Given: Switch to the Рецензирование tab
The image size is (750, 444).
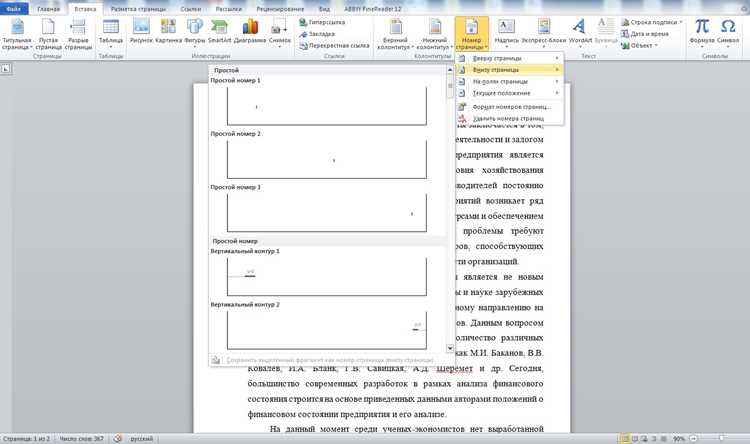Looking at the screenshot, I should click(x=280, y=9).
